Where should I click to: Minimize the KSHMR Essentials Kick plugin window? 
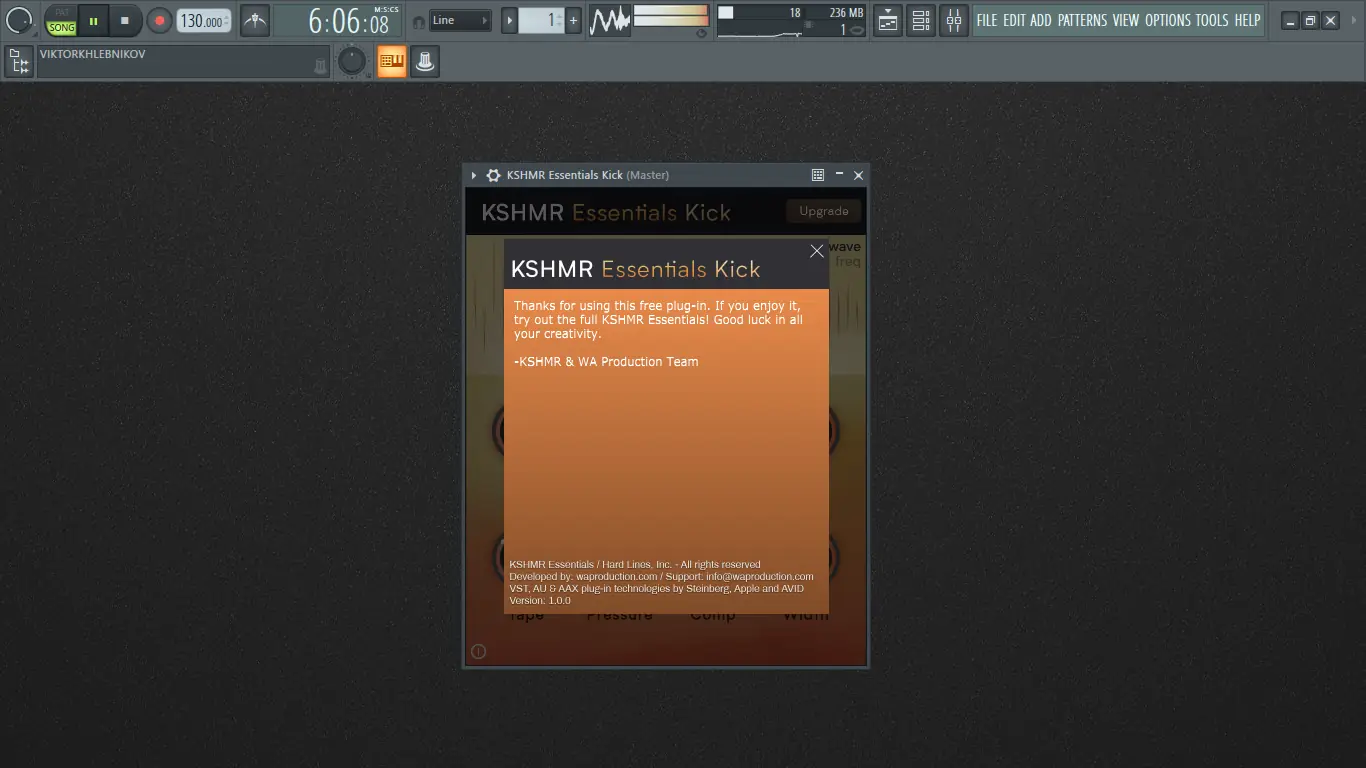839,175
